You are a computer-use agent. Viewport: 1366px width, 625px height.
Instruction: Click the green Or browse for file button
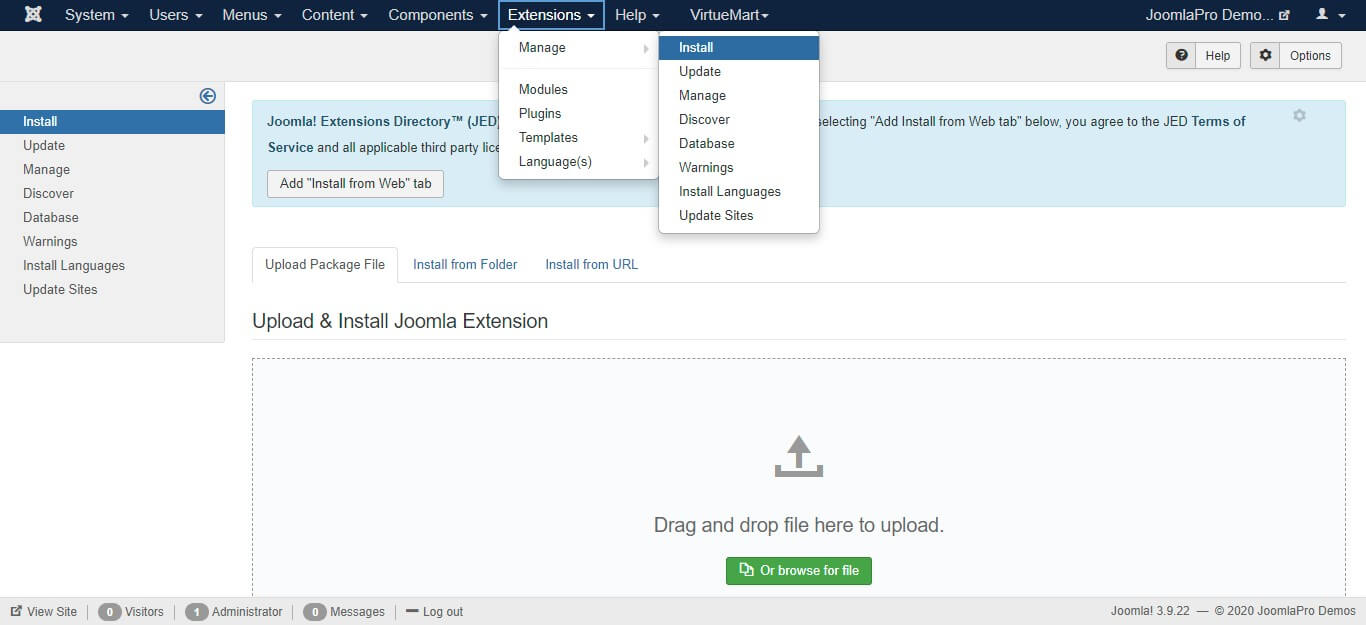click(x=798, y=571)
